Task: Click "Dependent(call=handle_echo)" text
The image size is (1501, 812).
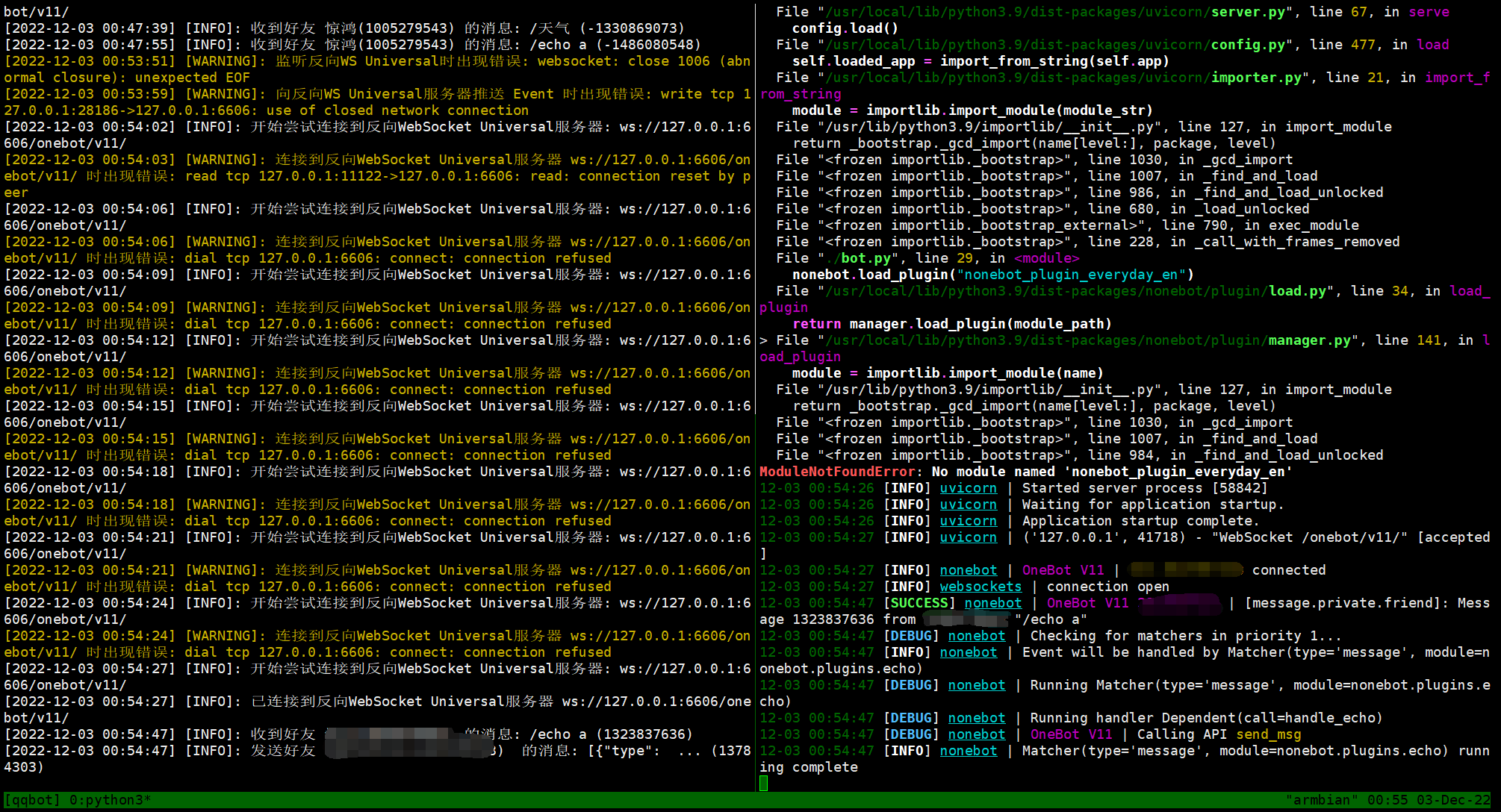Action: [x=1272, y=718]
